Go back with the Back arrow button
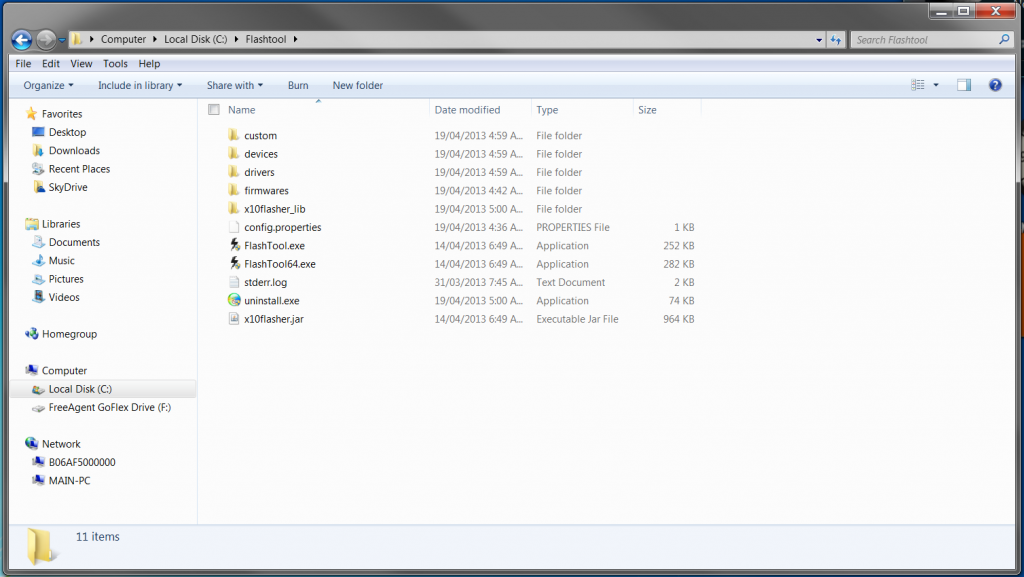 point(22,40)
